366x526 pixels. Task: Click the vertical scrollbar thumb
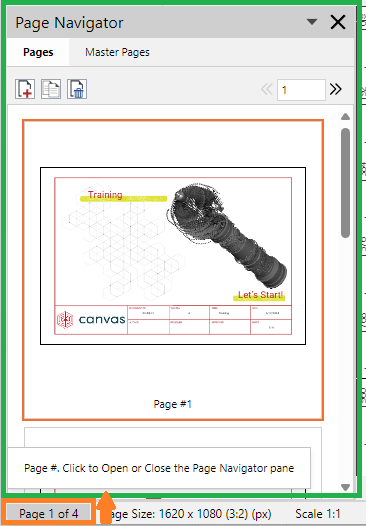[346, 183]
